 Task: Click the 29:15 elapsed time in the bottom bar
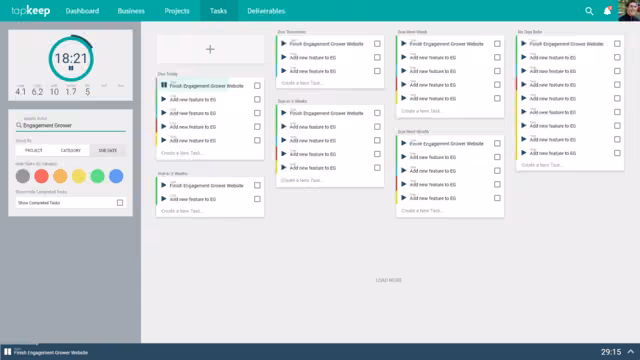(x=611, y=352)
